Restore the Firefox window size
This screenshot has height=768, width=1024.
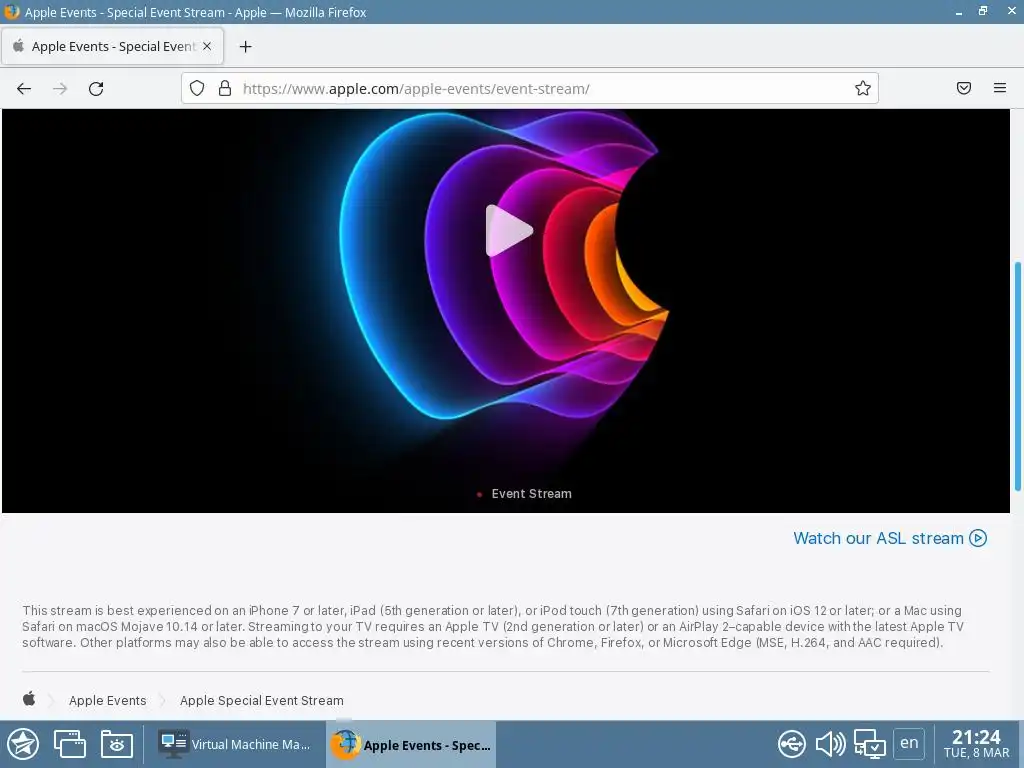pyautogui.click(x=983, y=11)
